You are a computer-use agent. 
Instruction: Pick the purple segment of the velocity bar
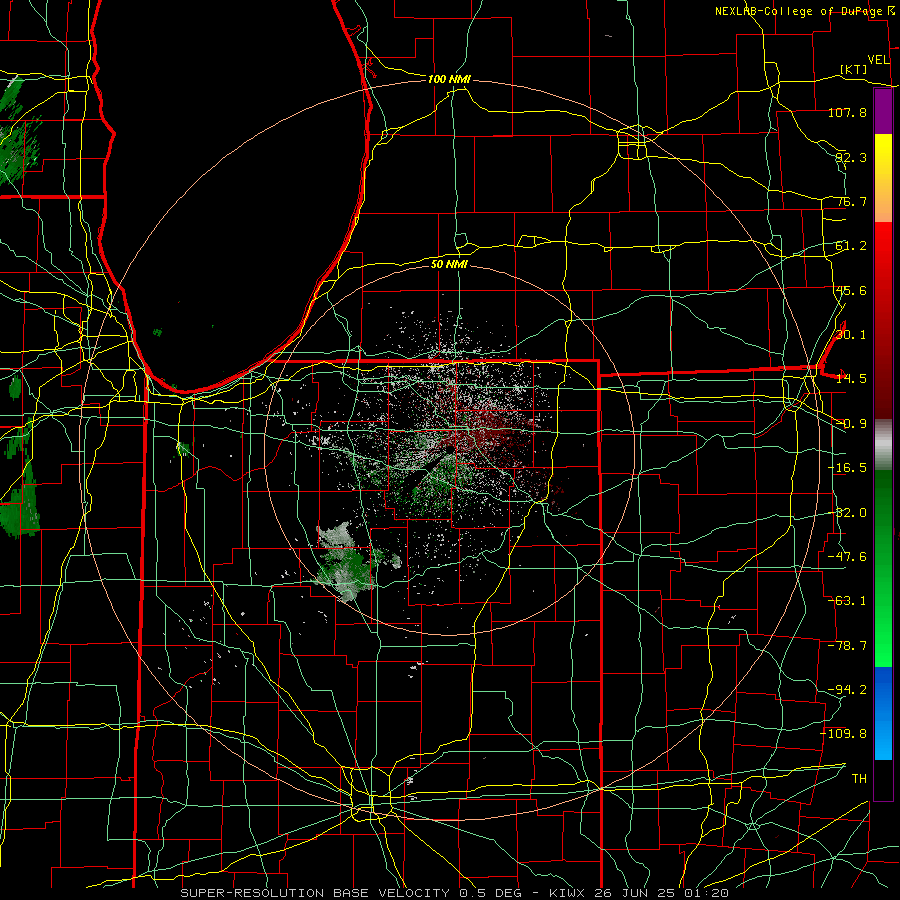click(x=883, y=112)
